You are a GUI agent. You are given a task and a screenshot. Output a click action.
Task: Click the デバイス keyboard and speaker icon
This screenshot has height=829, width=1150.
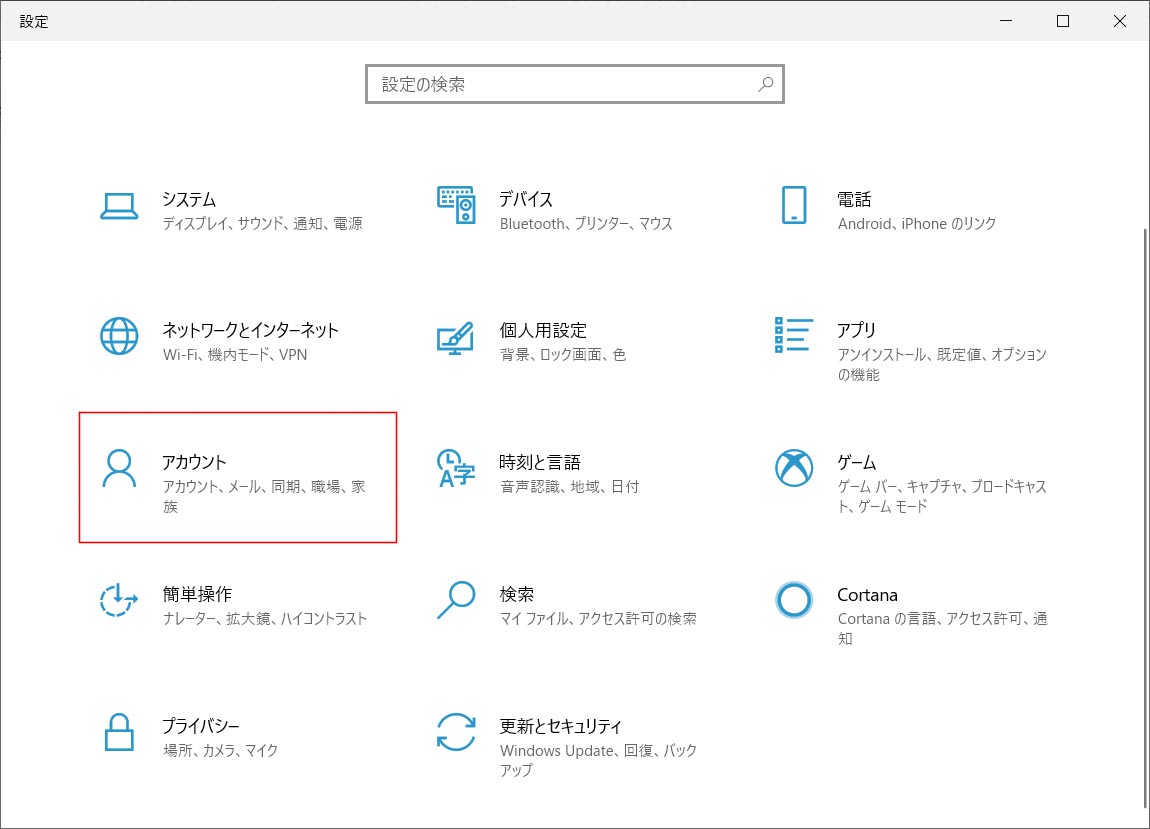(456, 205)
